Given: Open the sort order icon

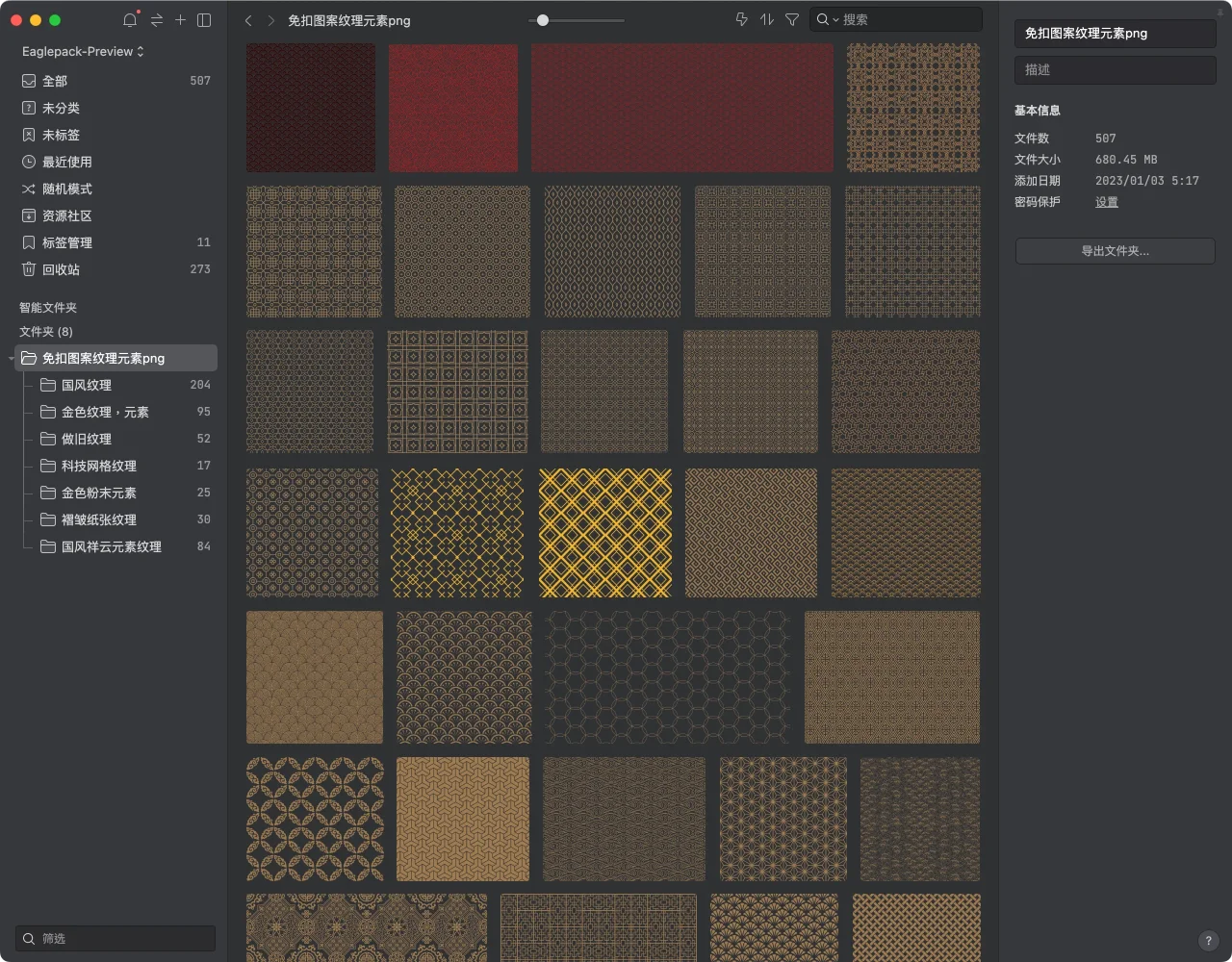Looking at the screenshot, I should click(767, 20).
